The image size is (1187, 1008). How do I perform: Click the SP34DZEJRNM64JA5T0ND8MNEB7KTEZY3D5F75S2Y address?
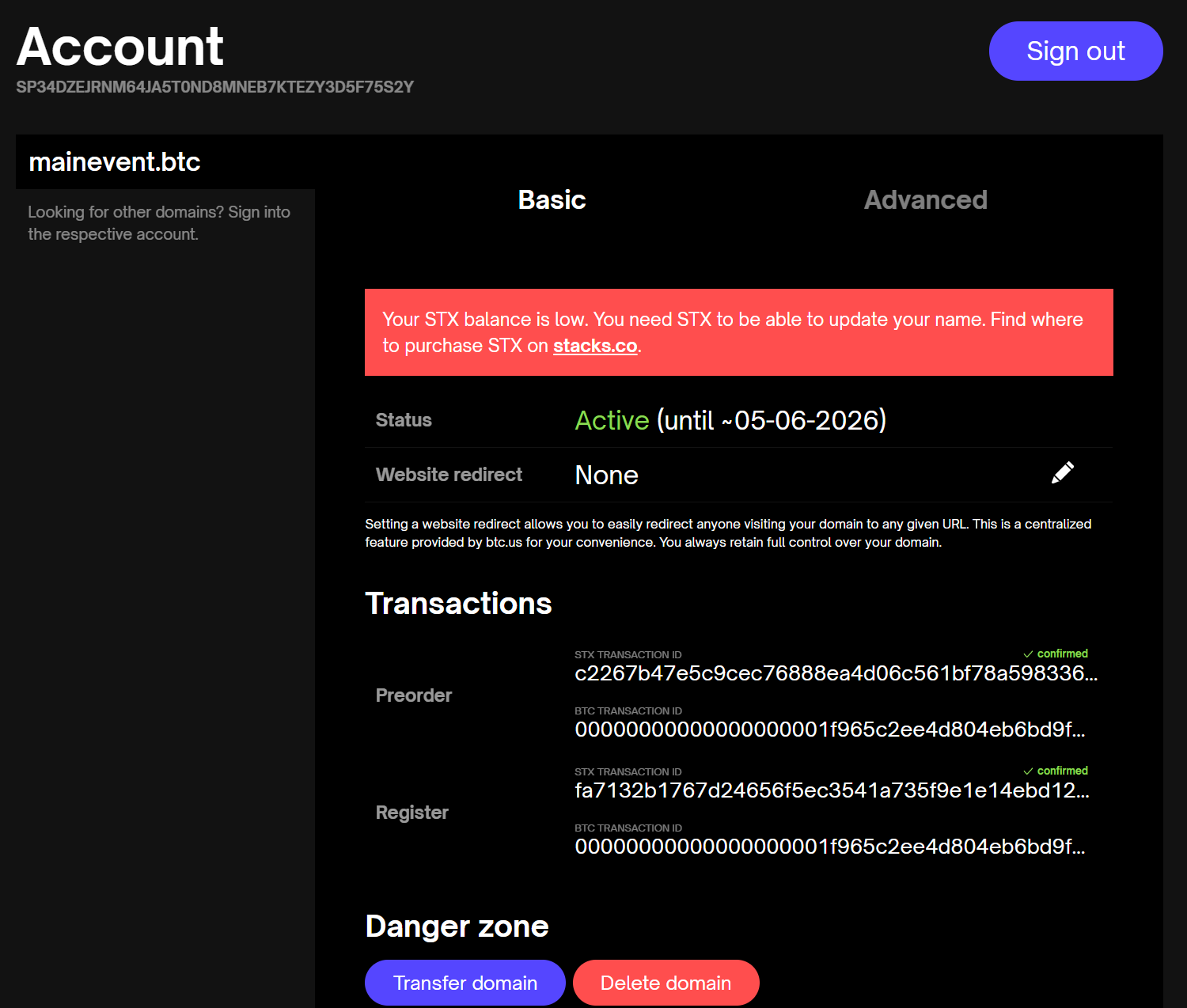(x=214, y=87)
